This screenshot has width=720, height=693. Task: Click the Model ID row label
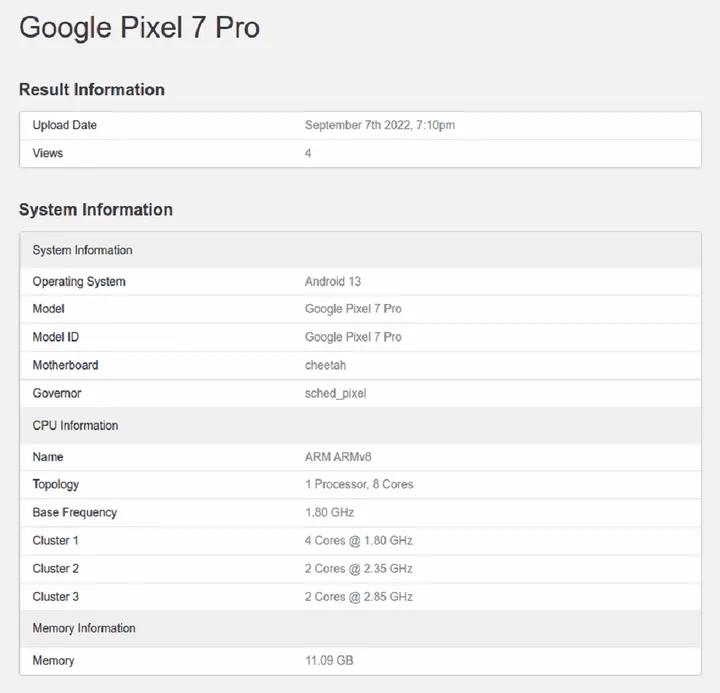pyautogui.click(x=56, y=337)
